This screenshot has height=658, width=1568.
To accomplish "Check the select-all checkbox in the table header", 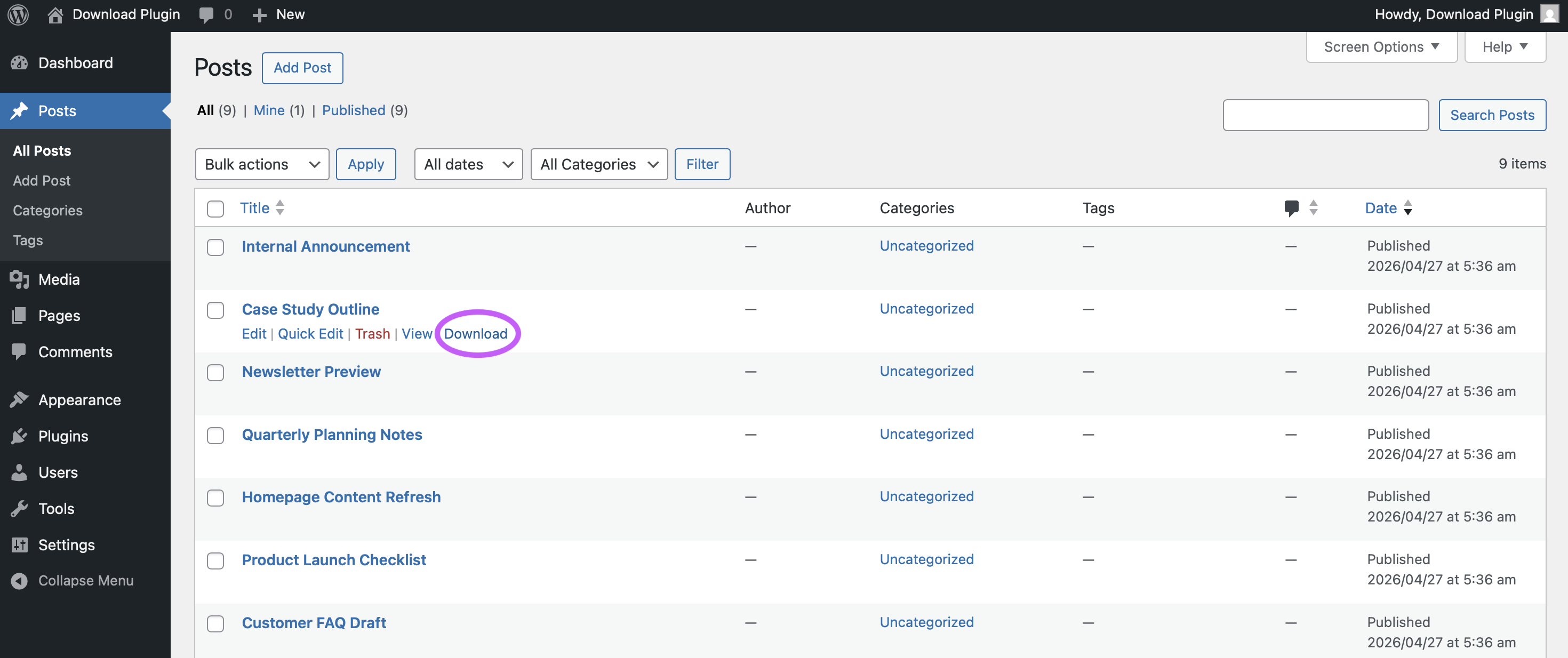I will [x=215, y=209].
